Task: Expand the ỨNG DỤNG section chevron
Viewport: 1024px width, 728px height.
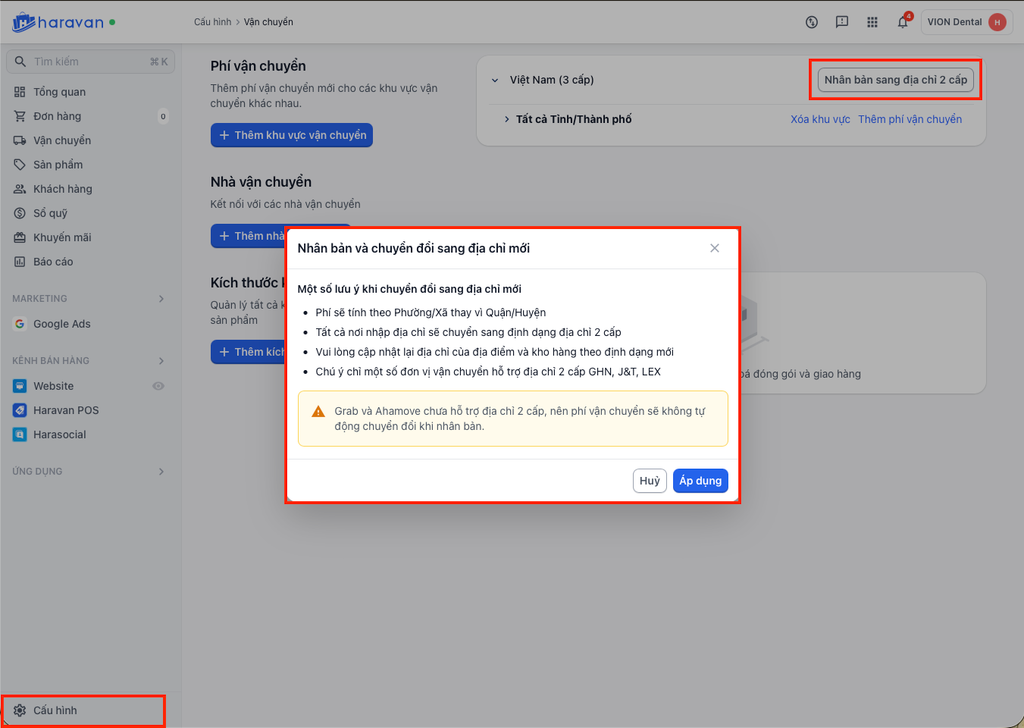Action: (161, 472)
